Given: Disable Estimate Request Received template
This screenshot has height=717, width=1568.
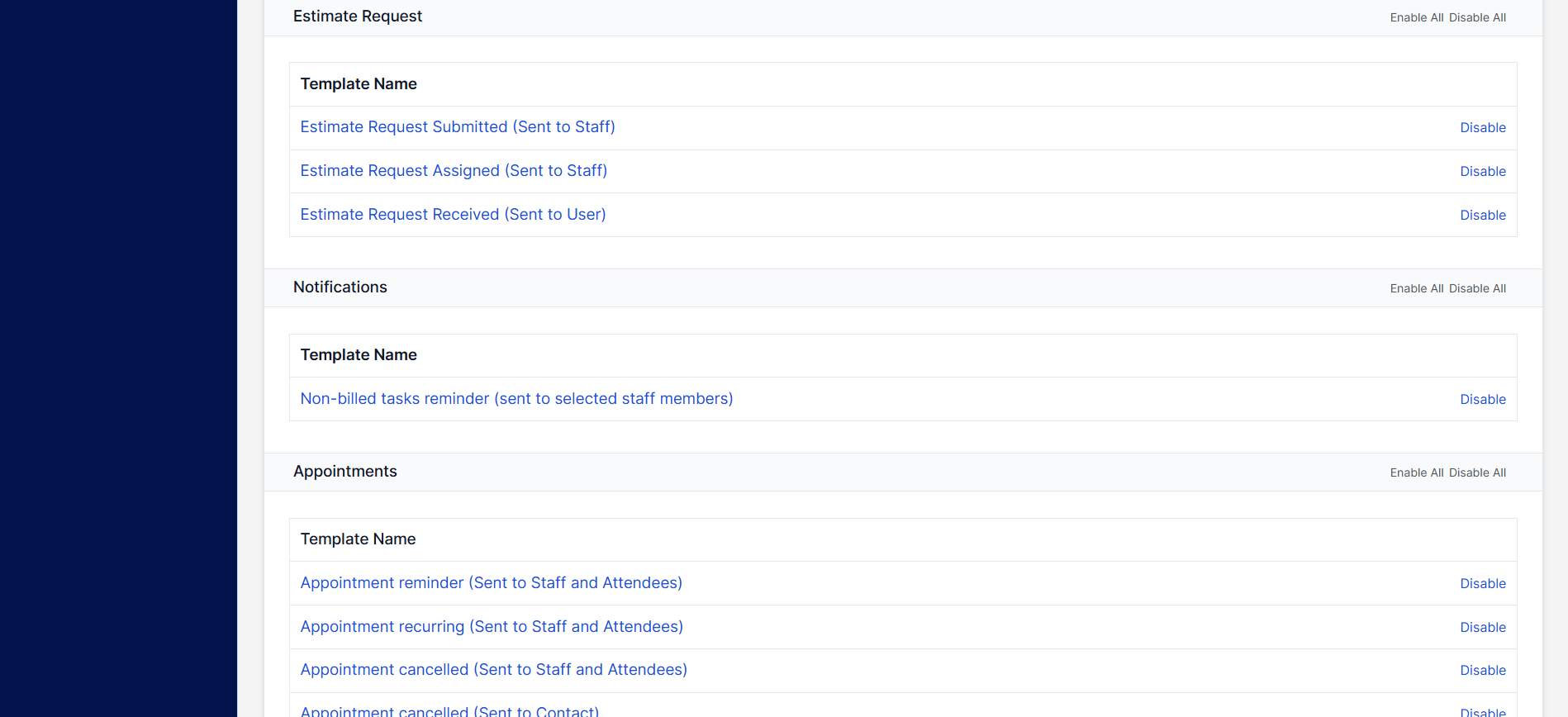Looking at the screenshot, I should (x=1483, y=216).
